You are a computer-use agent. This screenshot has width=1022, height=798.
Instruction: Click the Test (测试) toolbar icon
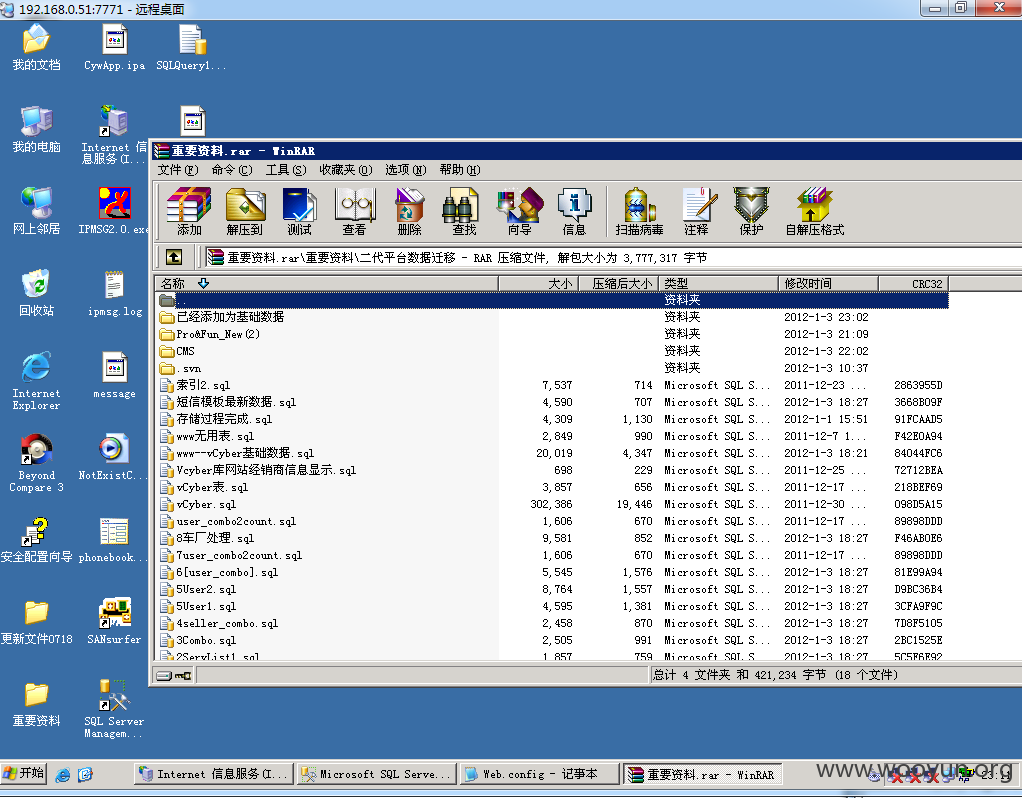click(x=299, y=211)
